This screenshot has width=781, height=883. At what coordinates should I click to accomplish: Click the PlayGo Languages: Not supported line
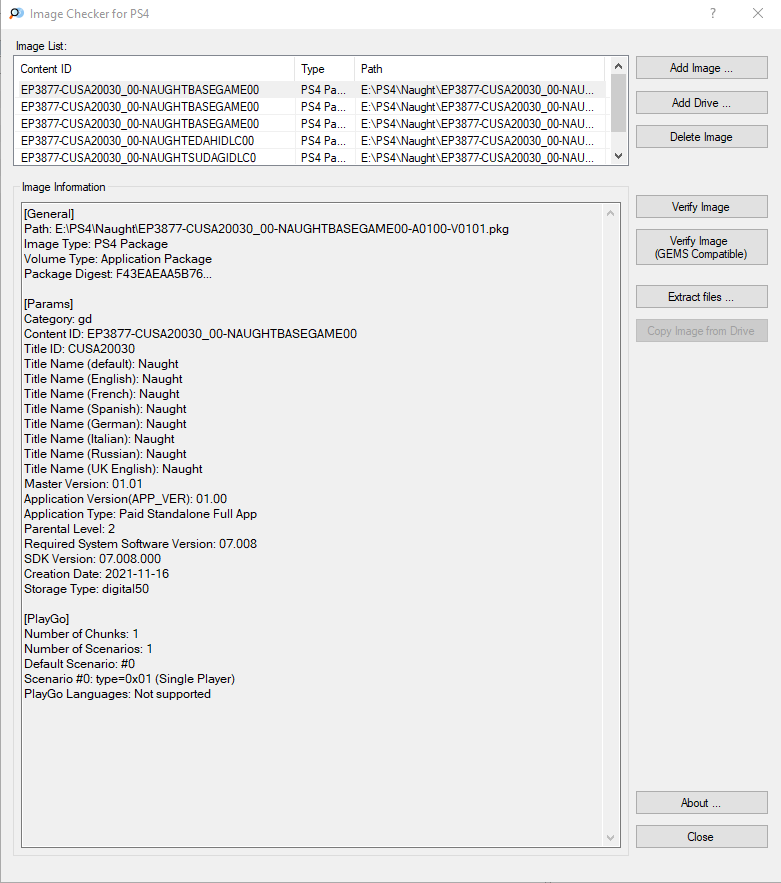click(x=117, y=694)
